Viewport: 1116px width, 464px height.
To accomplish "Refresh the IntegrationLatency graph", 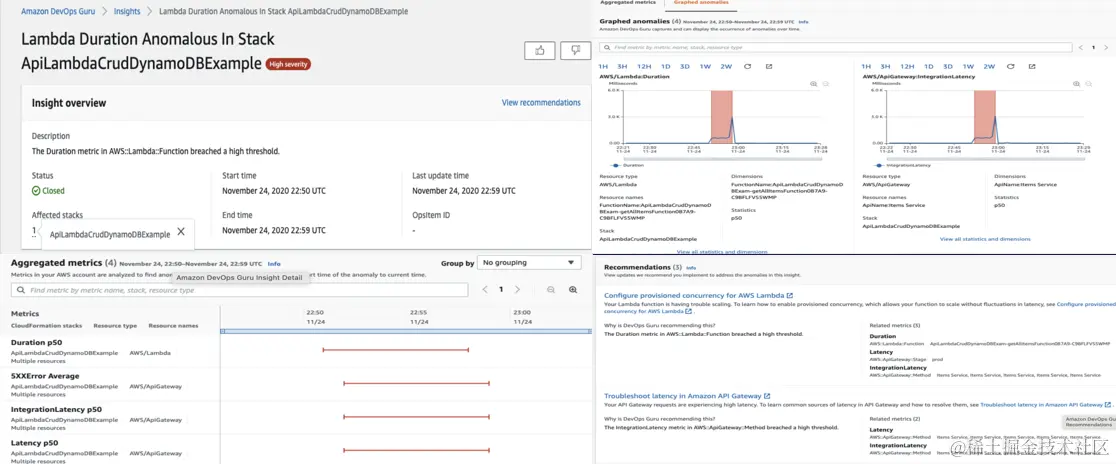I will pos(1010,66).
